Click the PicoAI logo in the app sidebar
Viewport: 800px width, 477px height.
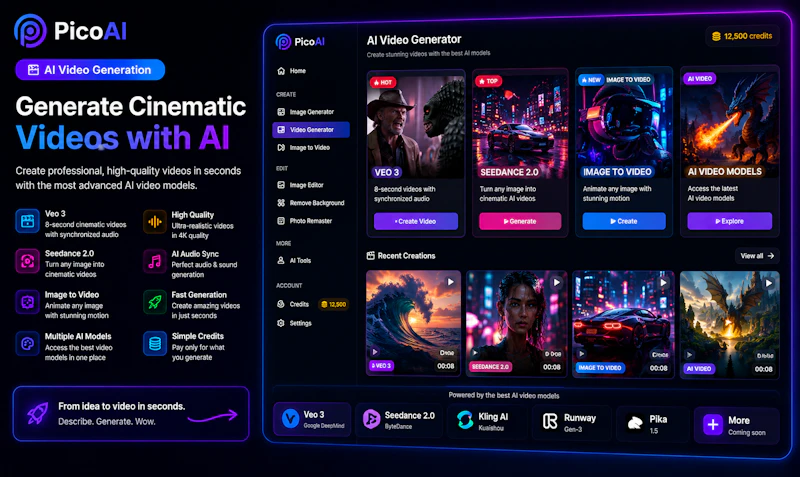coord(300,42)
